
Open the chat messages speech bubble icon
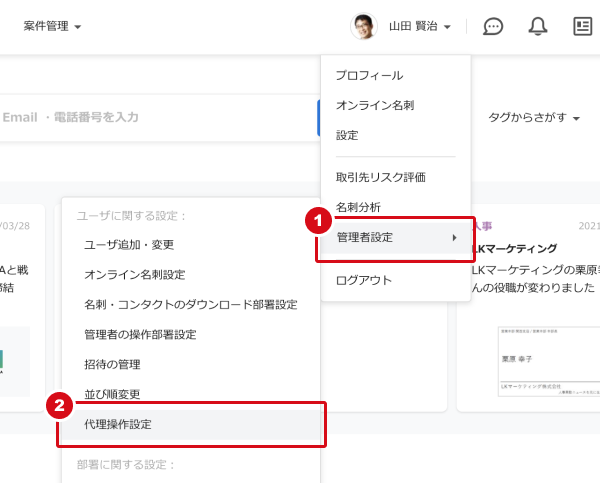[x=493, y=26]
